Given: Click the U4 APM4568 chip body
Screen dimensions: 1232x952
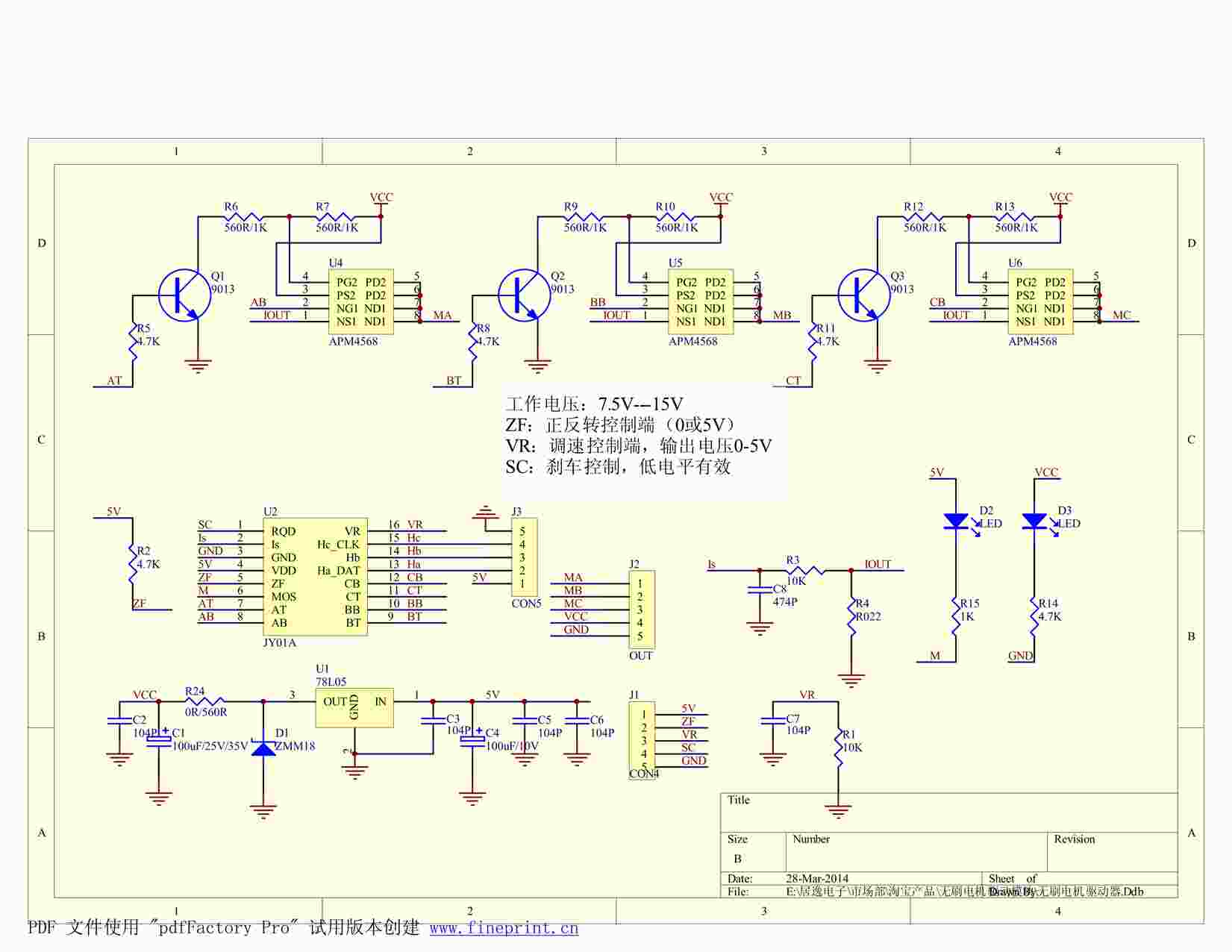Looking at the screenshot, I should (x=361, y=301).
